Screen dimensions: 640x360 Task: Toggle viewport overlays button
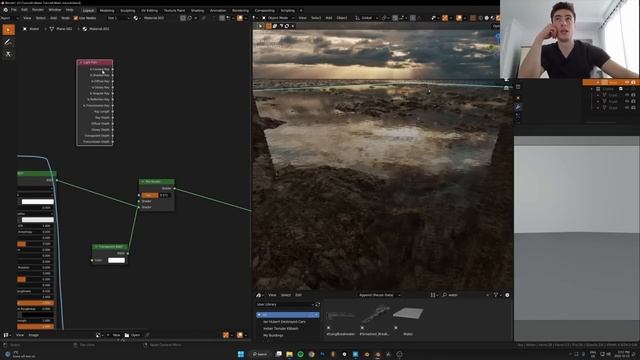pyautogui.click(x=459, y=18)
